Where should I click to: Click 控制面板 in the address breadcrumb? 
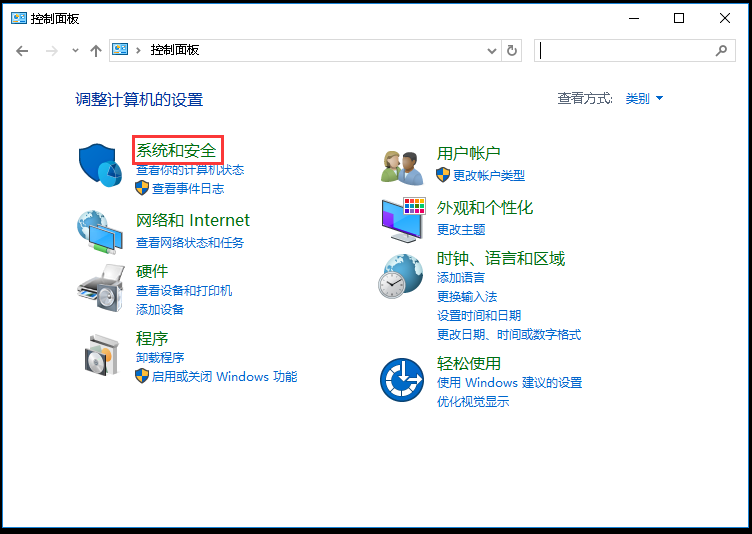coord(175,50)
